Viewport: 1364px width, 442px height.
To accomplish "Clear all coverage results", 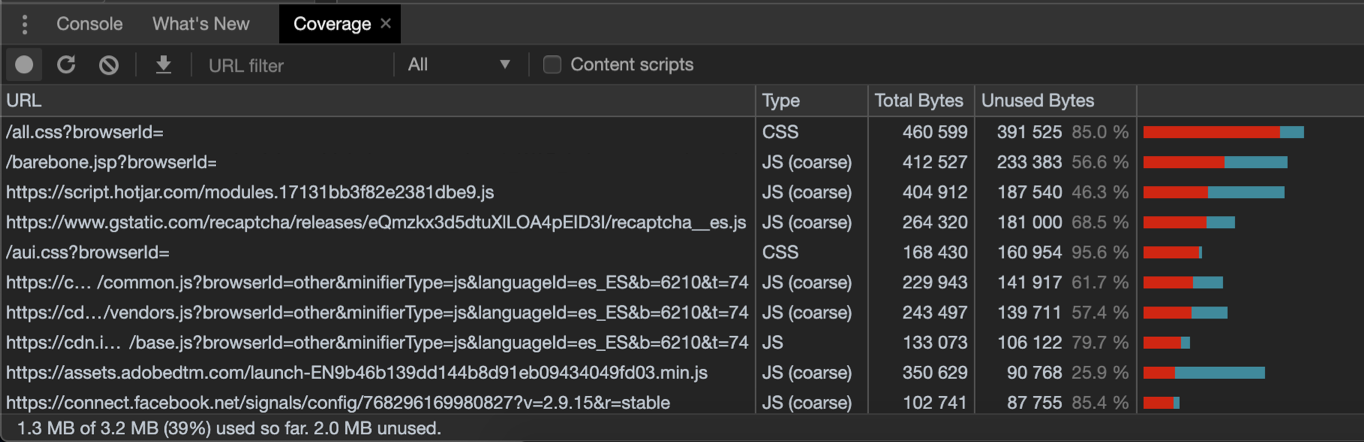I will pos(109,65).
